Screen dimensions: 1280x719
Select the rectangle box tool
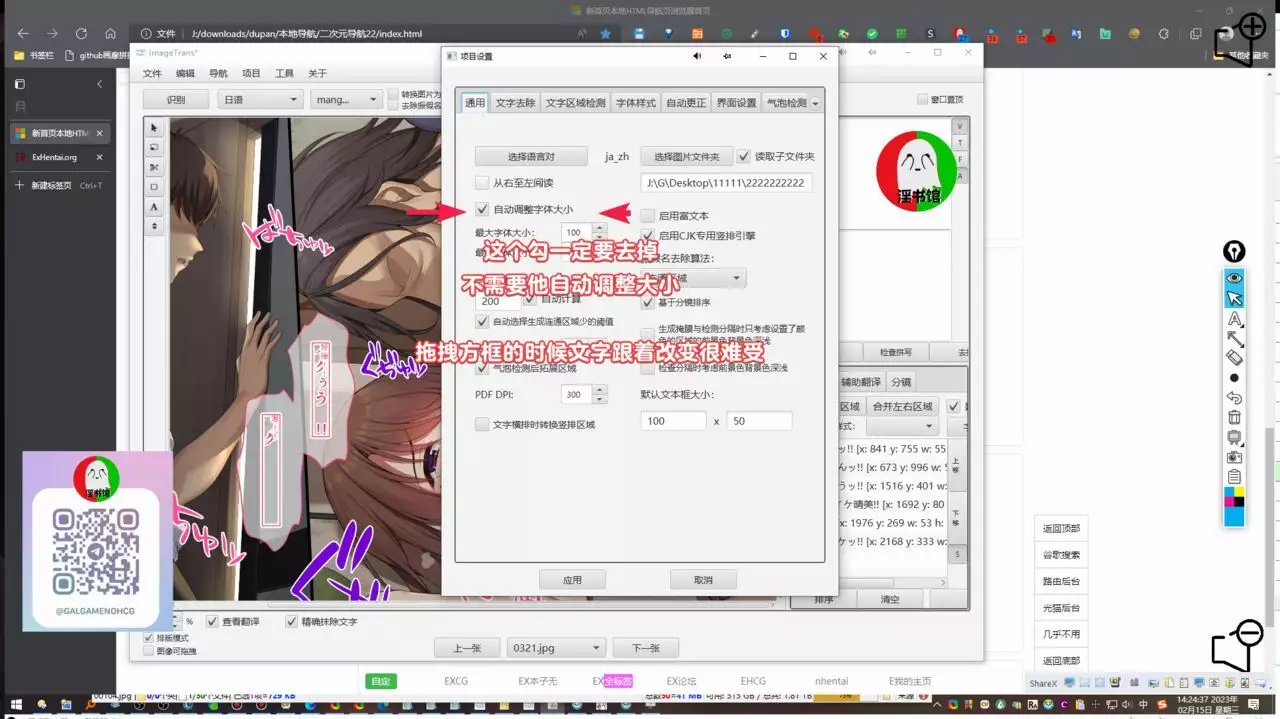tap(154, 187)
